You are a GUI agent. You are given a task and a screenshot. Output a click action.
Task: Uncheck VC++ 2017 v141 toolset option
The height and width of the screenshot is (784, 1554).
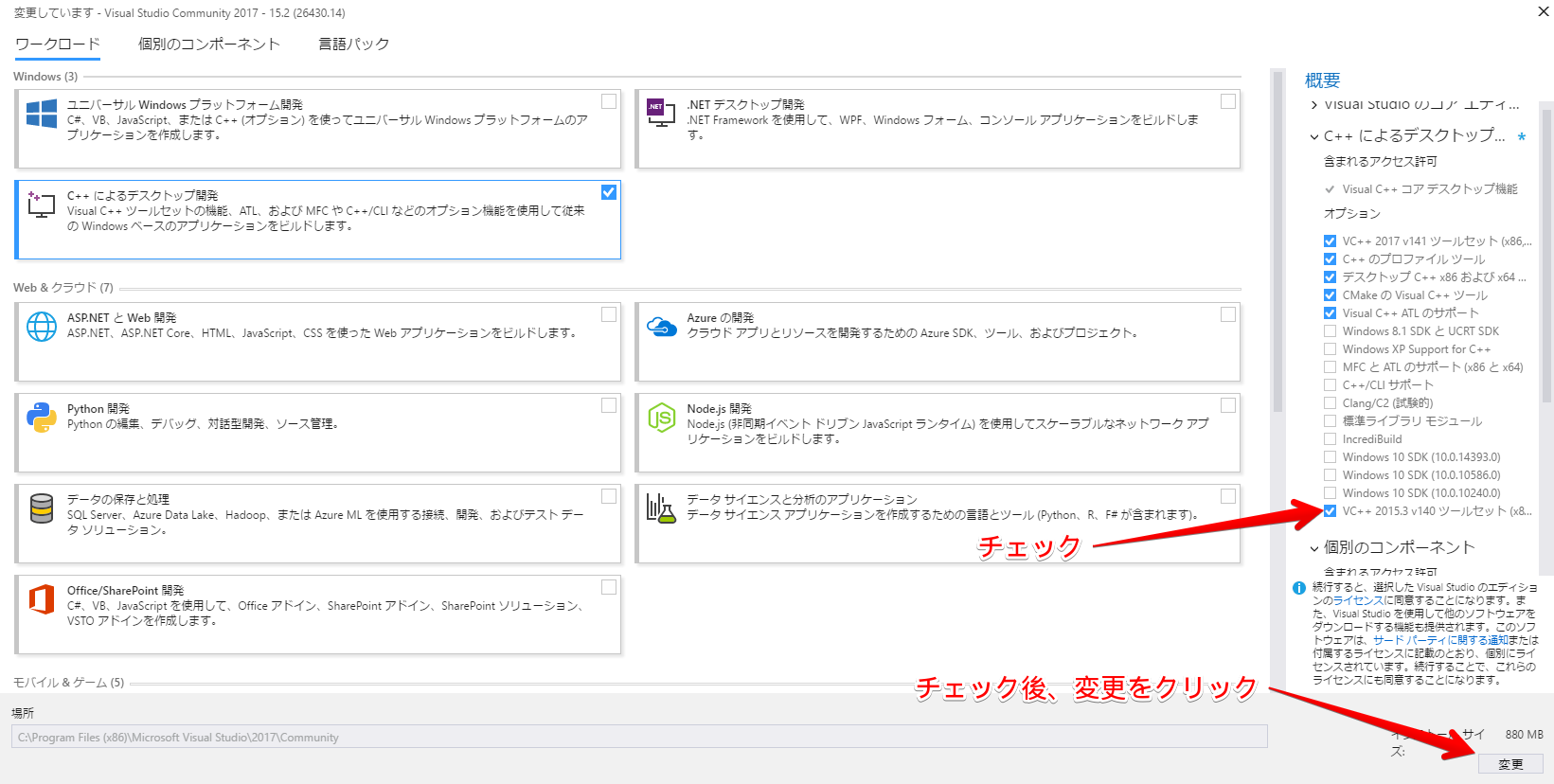[1330, 241]
